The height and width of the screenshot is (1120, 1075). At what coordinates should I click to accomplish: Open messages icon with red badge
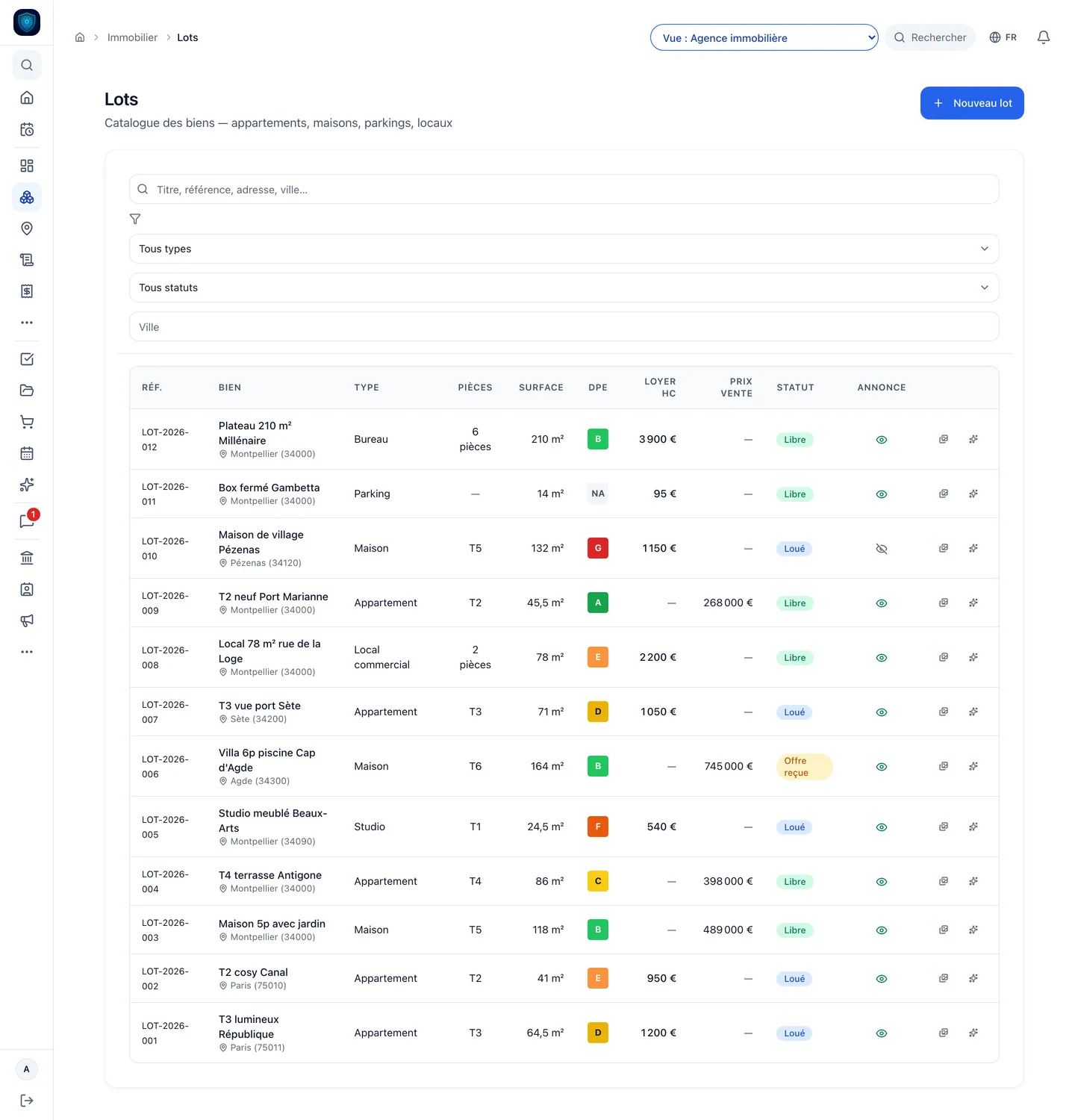coord(27,520)
